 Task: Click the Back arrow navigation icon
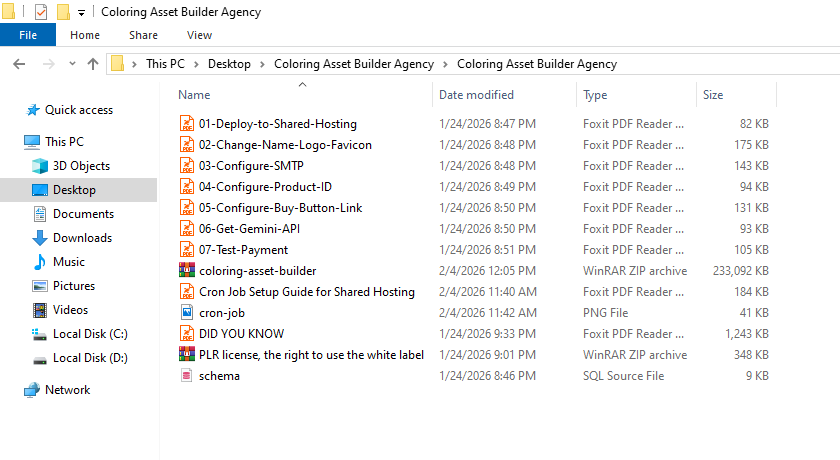point(18,64)
